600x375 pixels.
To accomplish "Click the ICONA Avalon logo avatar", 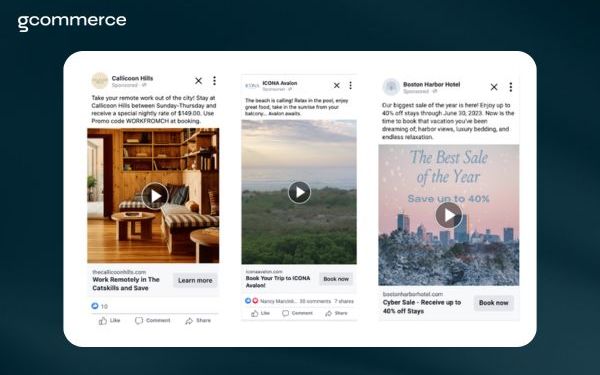I will [x=252, y=86].
